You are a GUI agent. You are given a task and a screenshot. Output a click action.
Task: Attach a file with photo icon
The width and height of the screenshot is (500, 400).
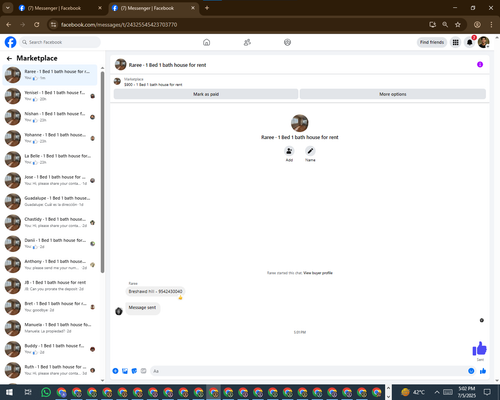(125, 371)
